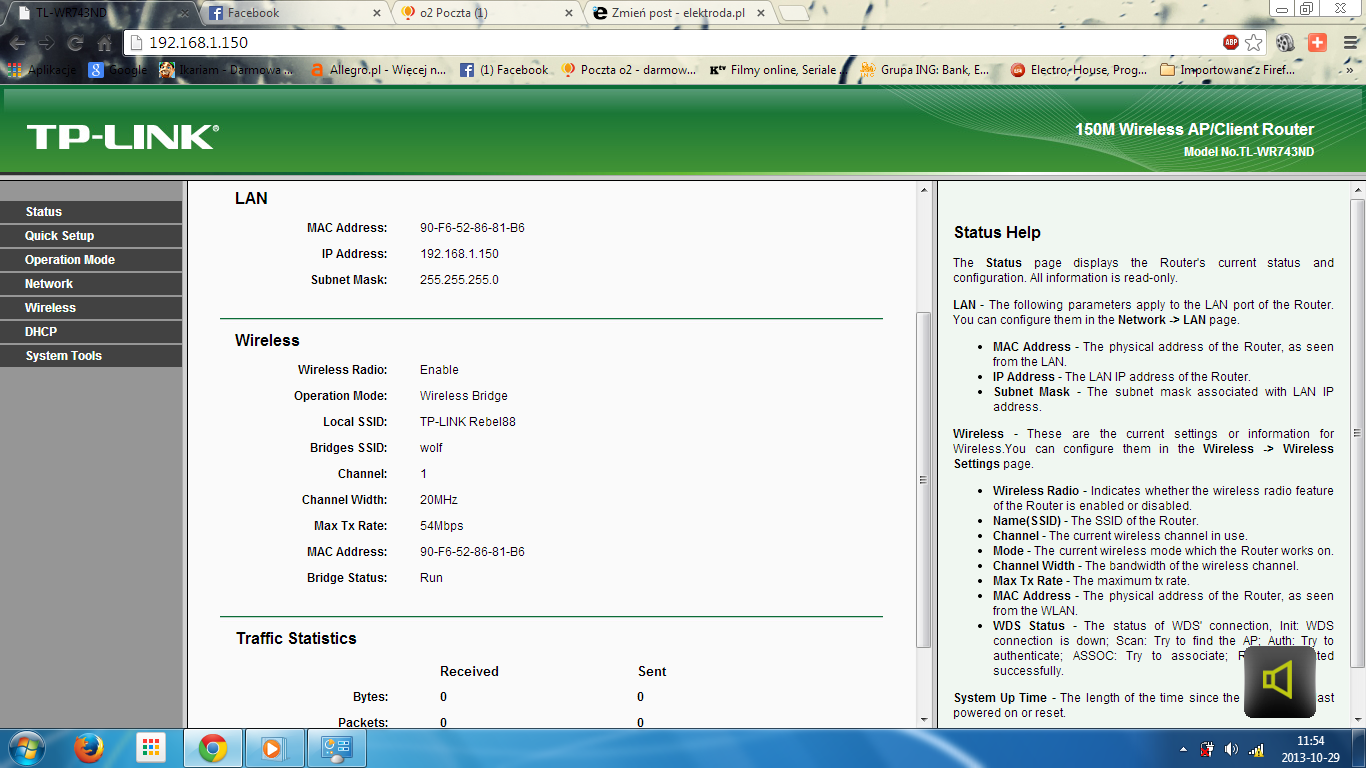Screen dimensions: 1366x768
Task: Select Operation Mode value Wireless Bridge
Action: tap(464, 396)
